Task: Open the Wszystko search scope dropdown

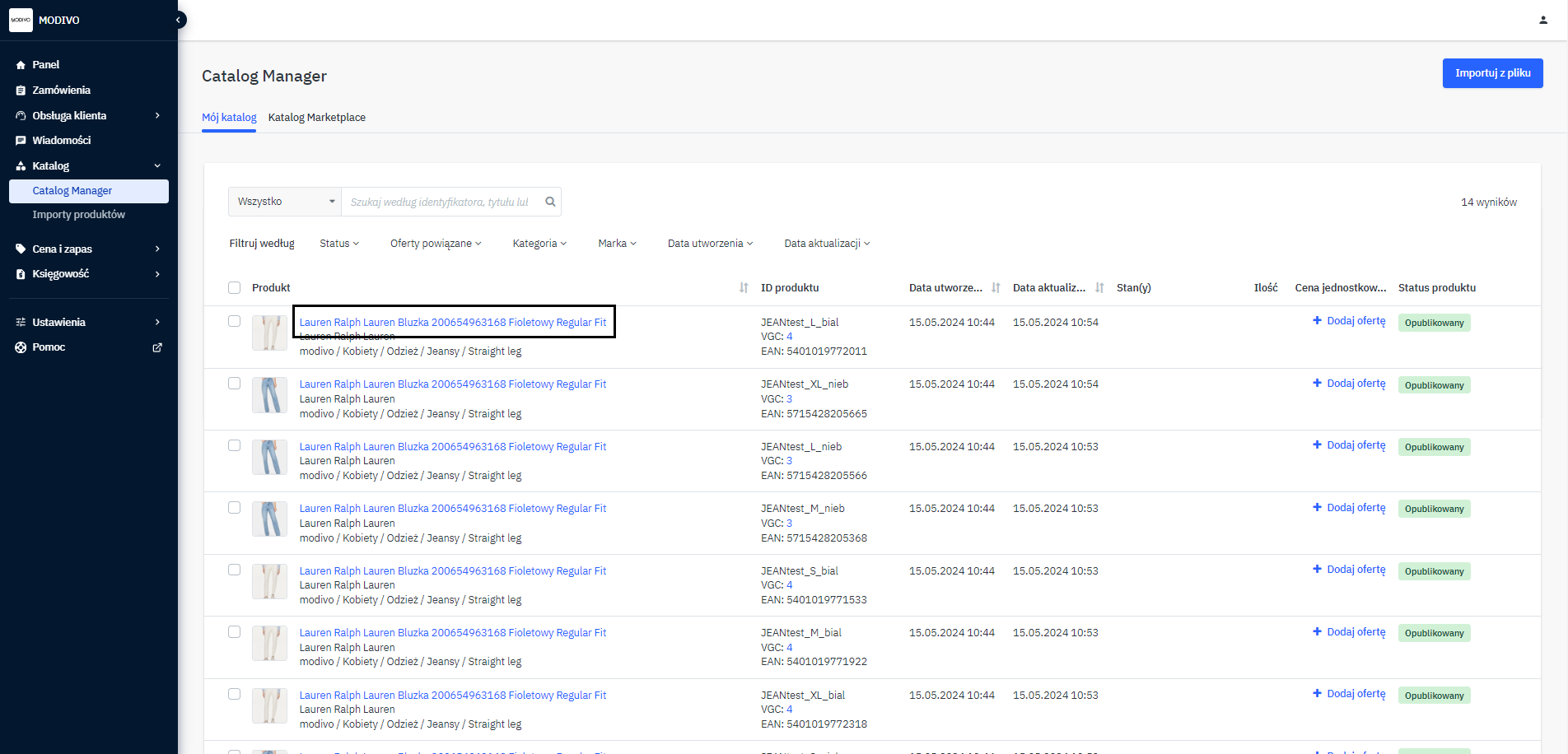Action: pyautogui.click(x=285, y=202)
